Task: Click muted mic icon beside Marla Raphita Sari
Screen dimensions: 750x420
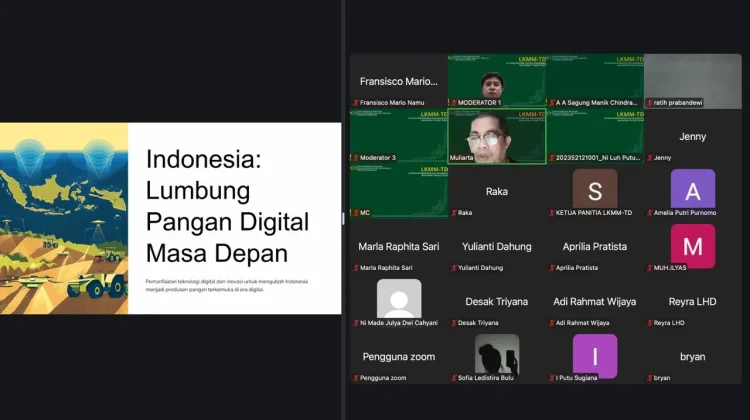Action: pos(356,268)
